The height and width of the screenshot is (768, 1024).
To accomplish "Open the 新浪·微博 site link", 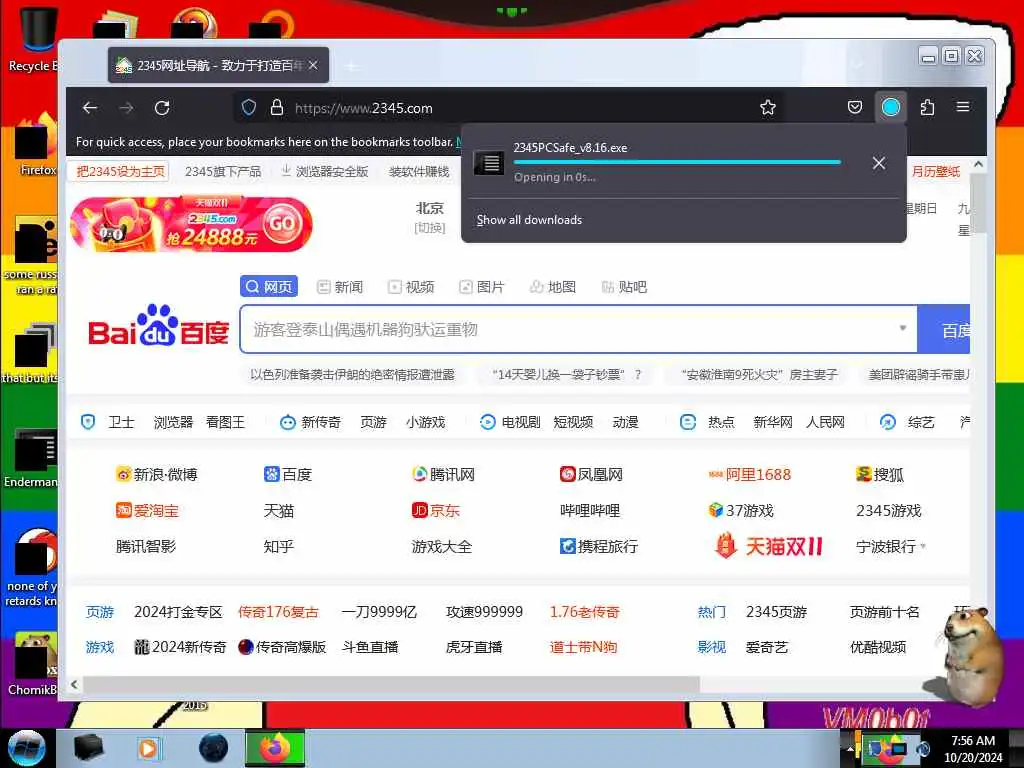I will coord(157,474).
